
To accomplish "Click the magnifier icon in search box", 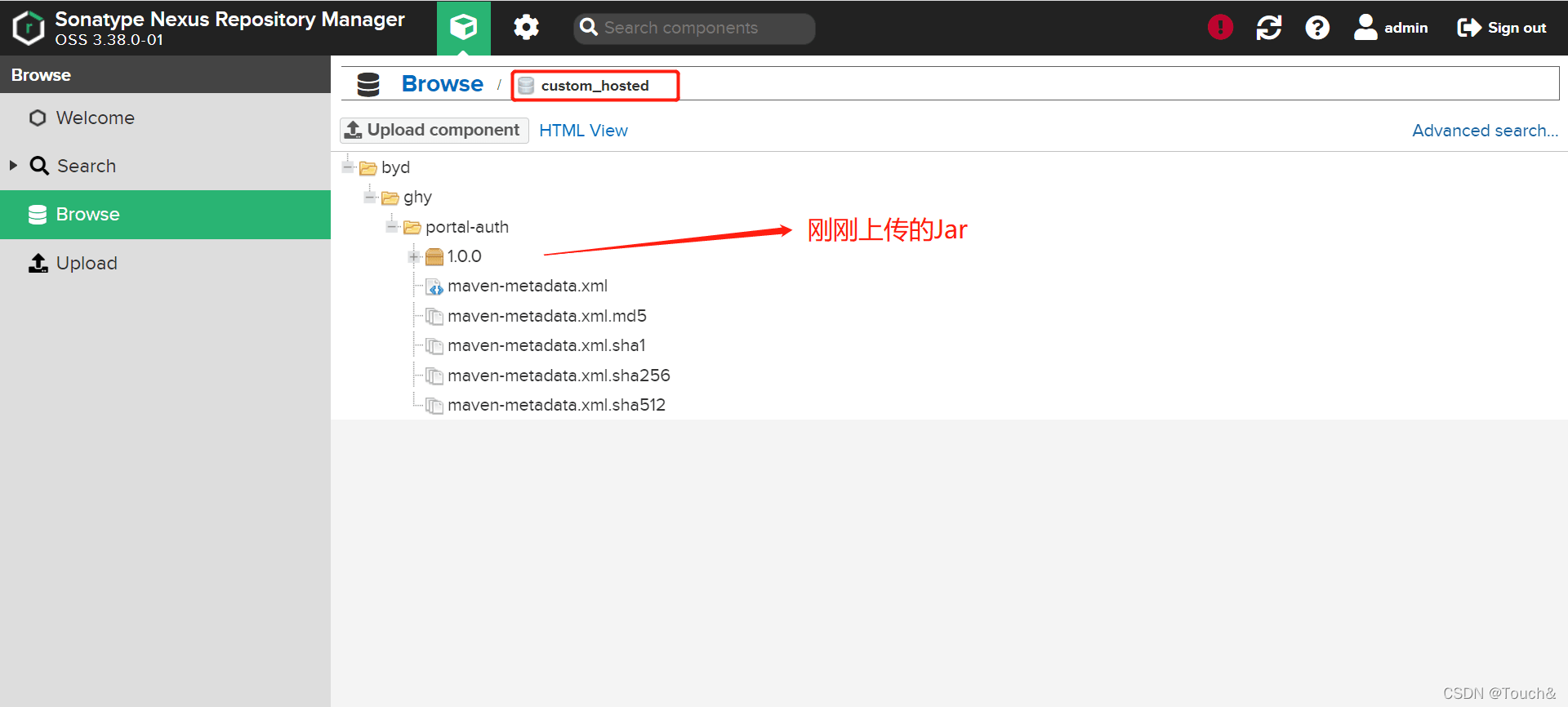I will tap(589, 28).
